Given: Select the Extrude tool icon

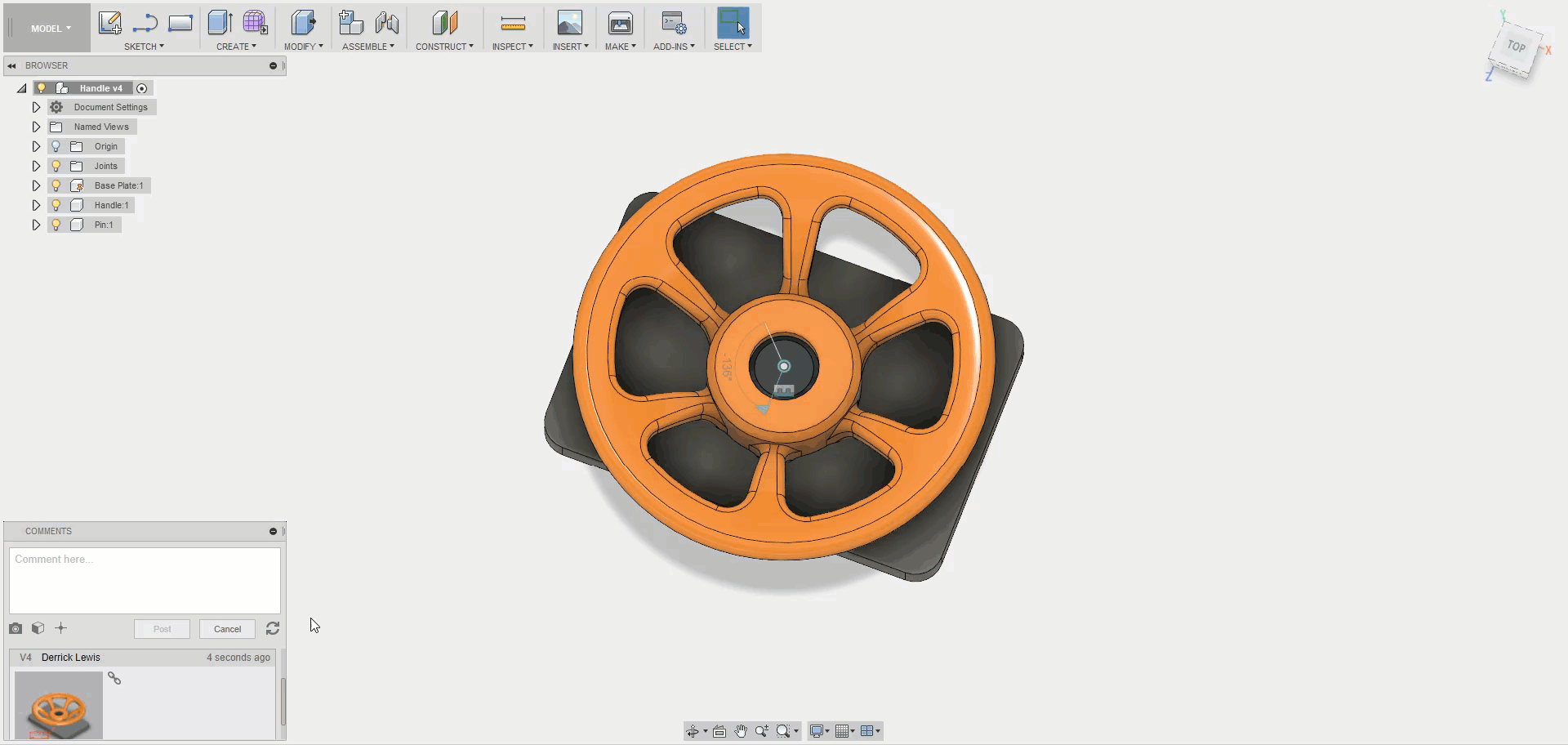Looking at the screenshot, I should pos(219,23).
